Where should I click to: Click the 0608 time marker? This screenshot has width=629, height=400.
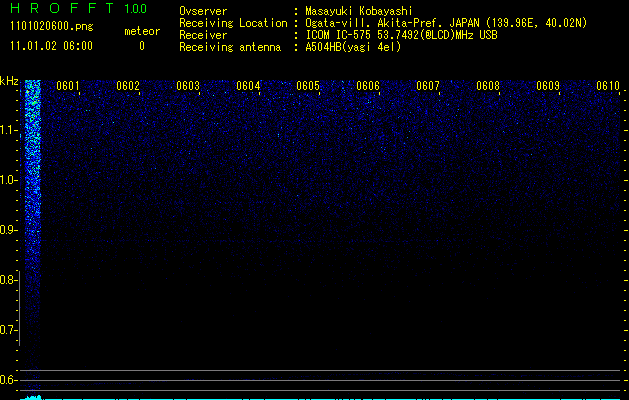(488, 86)
